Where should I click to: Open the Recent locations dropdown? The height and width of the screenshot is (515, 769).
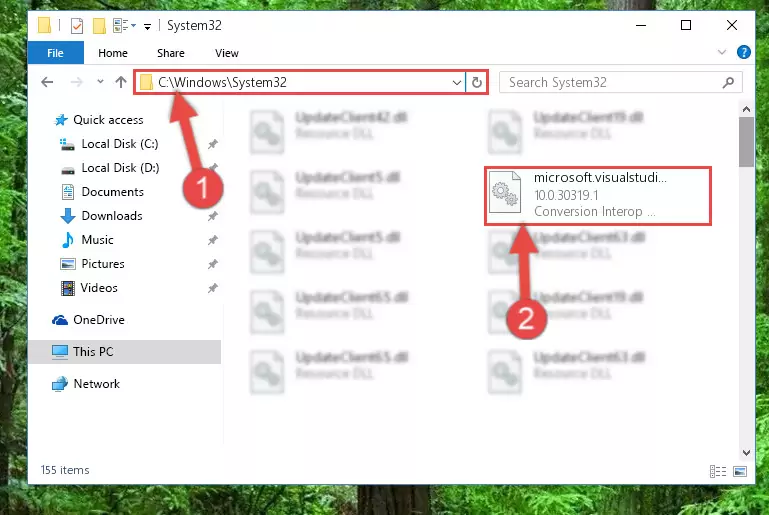point(100,82)
